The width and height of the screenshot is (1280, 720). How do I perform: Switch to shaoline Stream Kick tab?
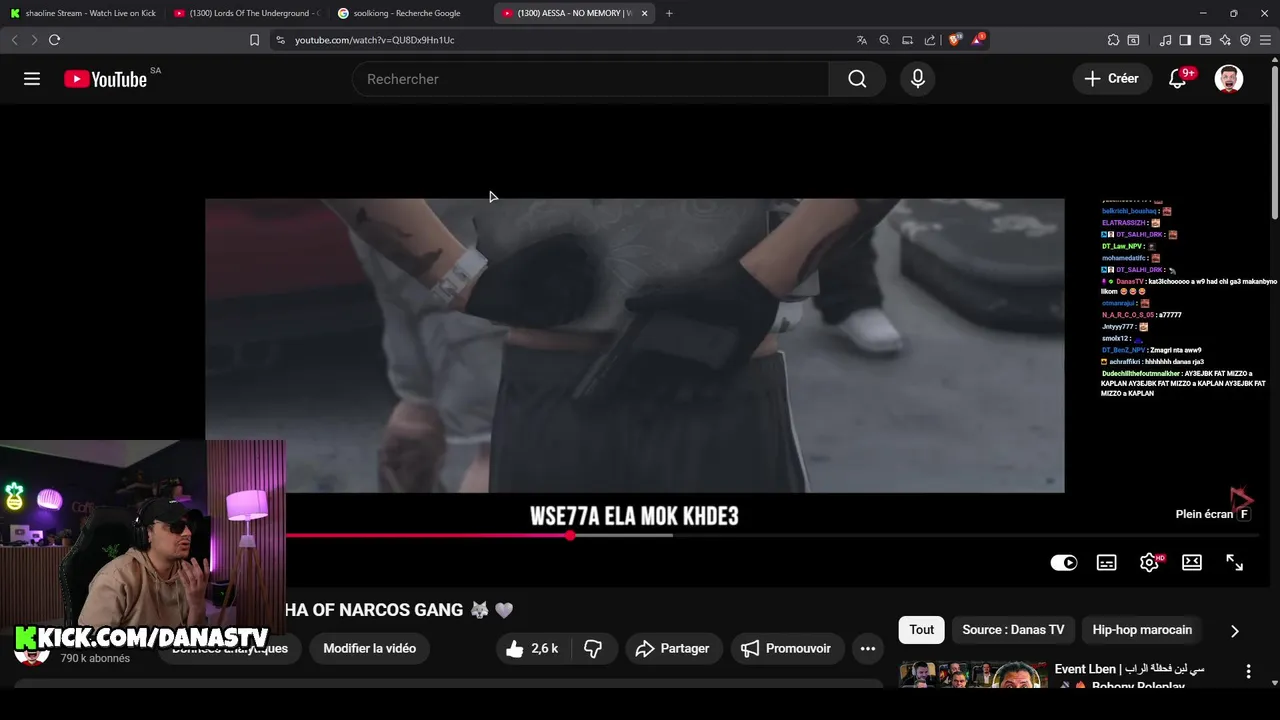pyautogui.click(x=83, y=13)
